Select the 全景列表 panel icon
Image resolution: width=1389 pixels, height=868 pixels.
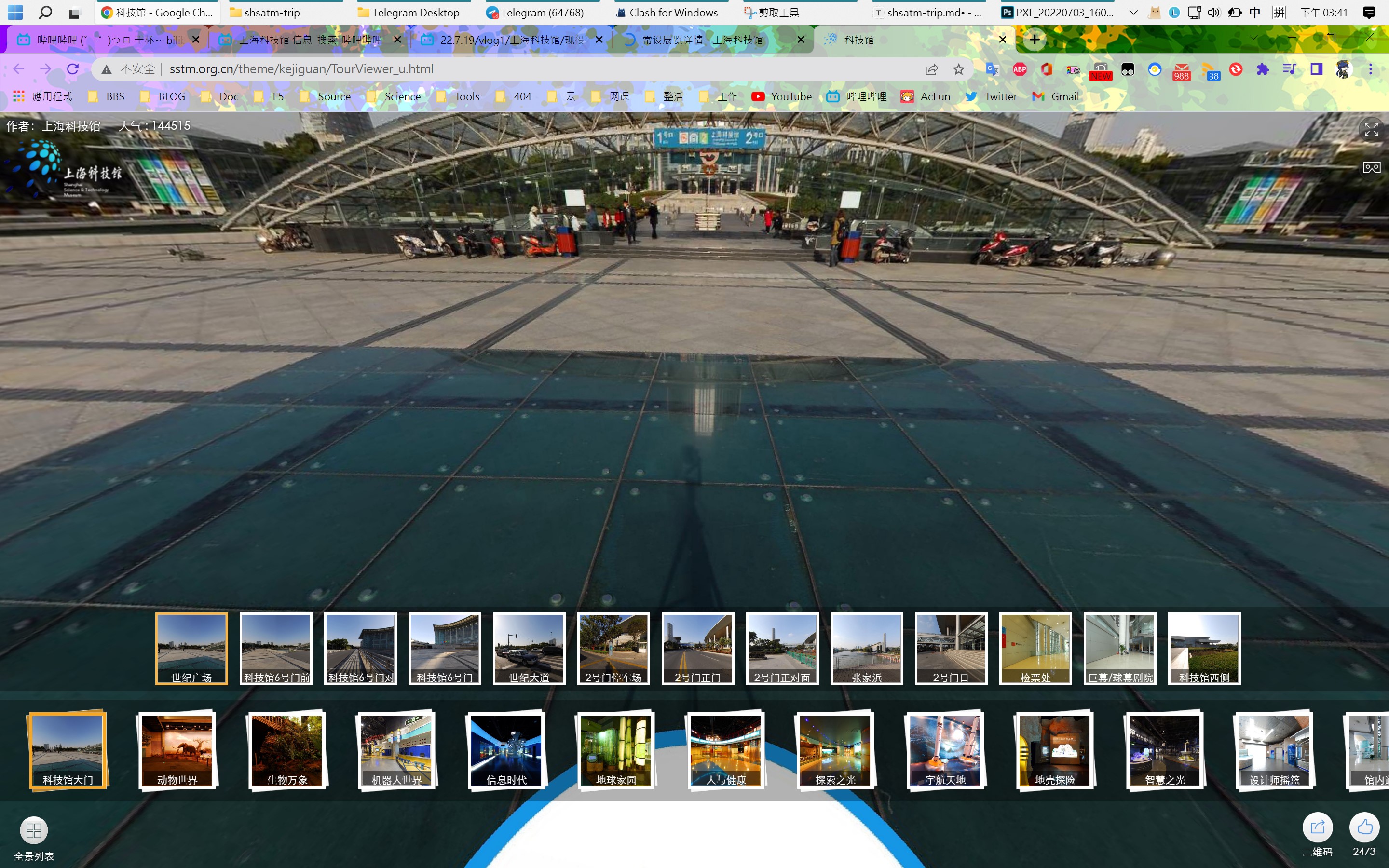34,830
